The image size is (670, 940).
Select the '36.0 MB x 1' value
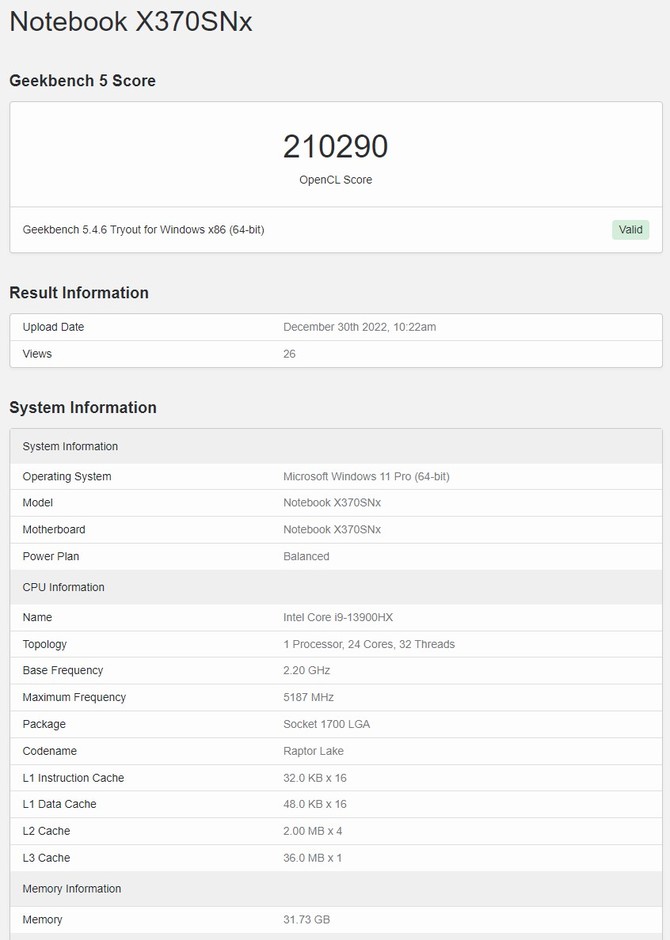313,858
